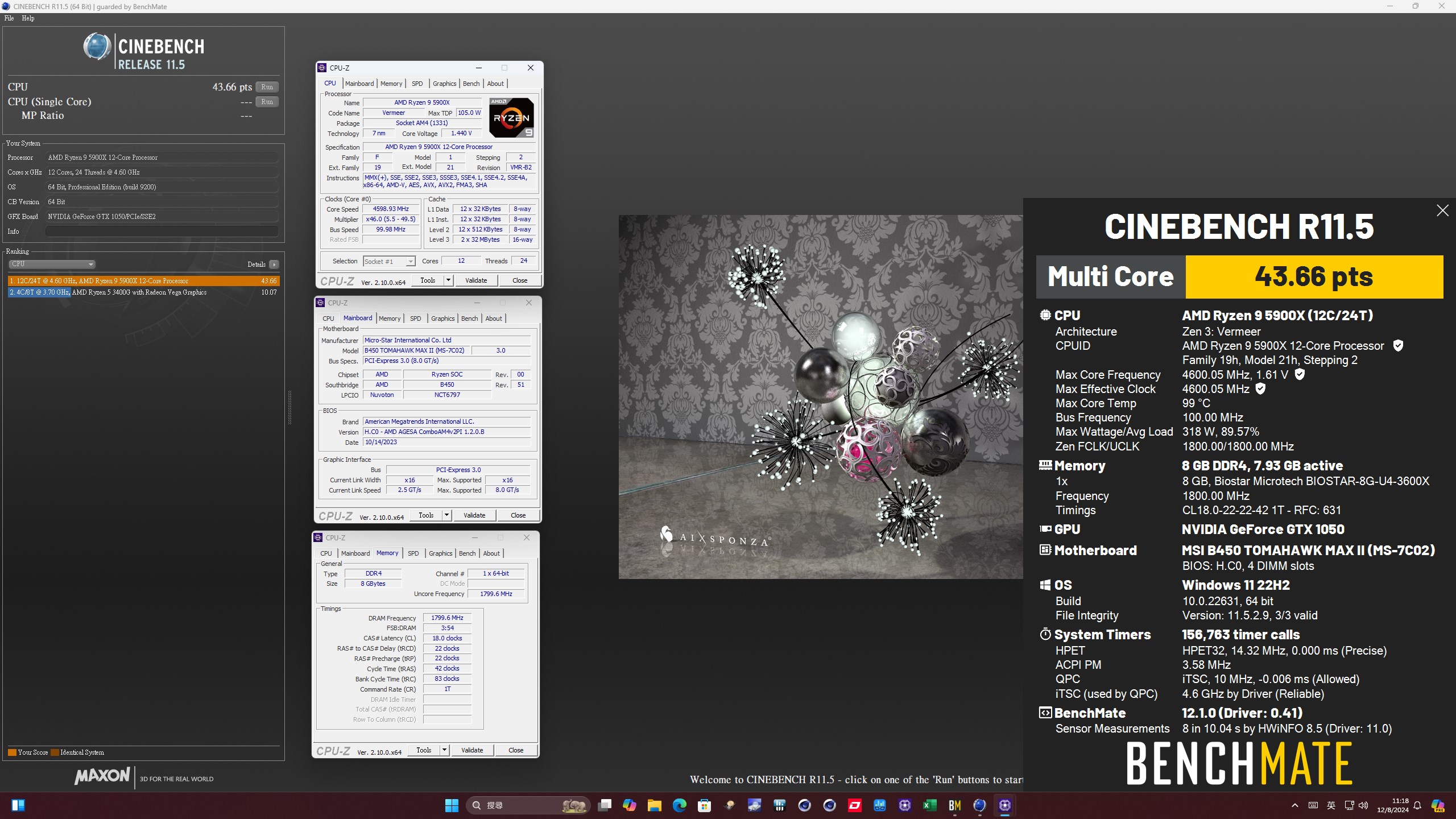Click the BenchMate section icon beside version 12.1.0
The height and width of the screenshot is (819, 1456).
pyautogui.click(x=1045, y=713)
